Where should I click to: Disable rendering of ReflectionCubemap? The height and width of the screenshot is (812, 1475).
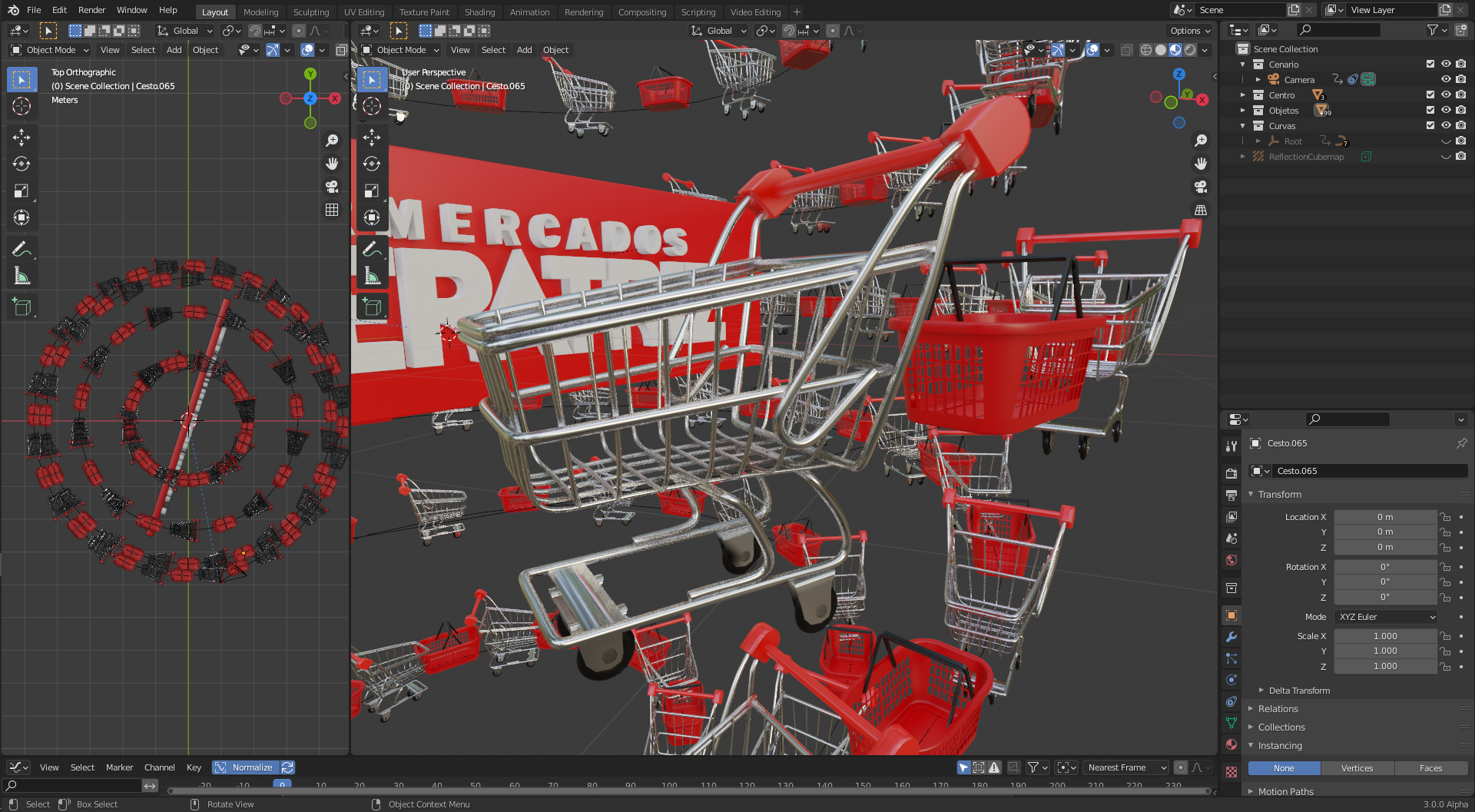[x=1461, y=156]
